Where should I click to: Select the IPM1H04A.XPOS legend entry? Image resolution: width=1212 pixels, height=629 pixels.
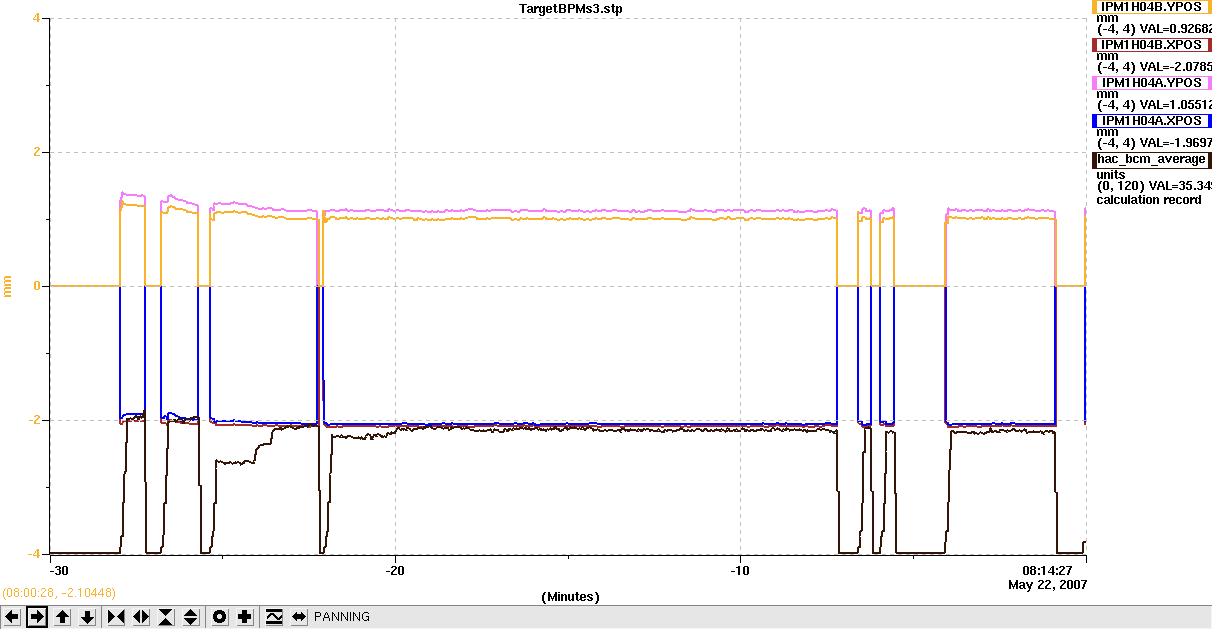coord(1151,120)
